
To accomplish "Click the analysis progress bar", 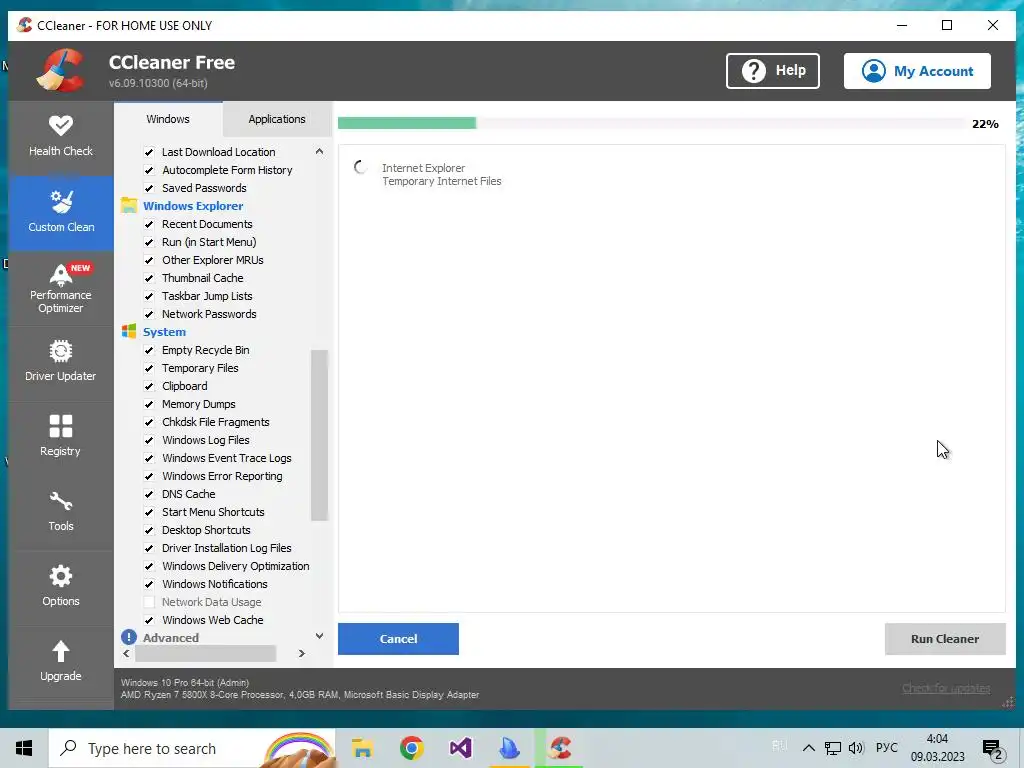I will 651,123.
